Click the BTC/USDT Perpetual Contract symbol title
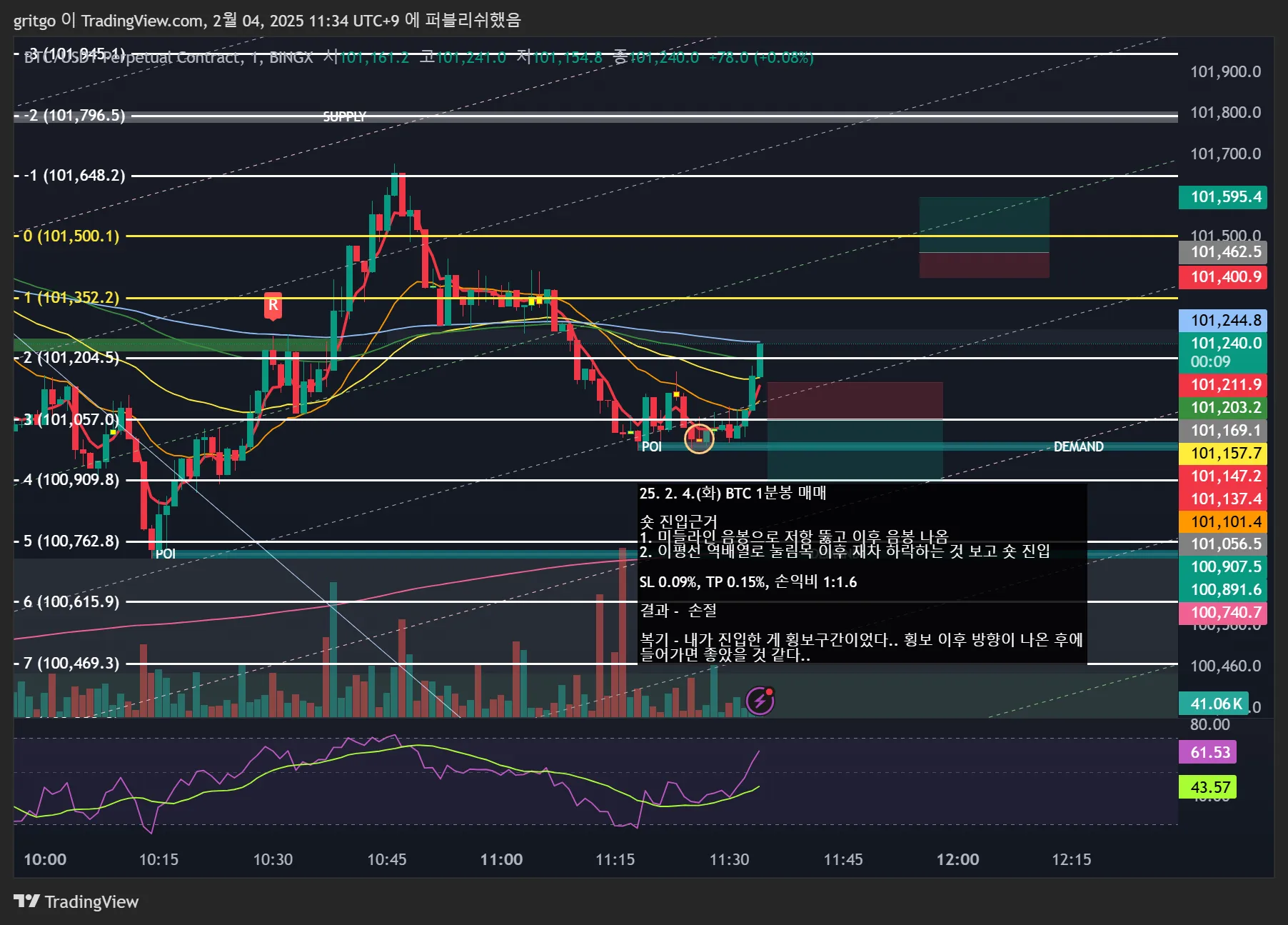1288x925 pixels. [x=168, y=57]
